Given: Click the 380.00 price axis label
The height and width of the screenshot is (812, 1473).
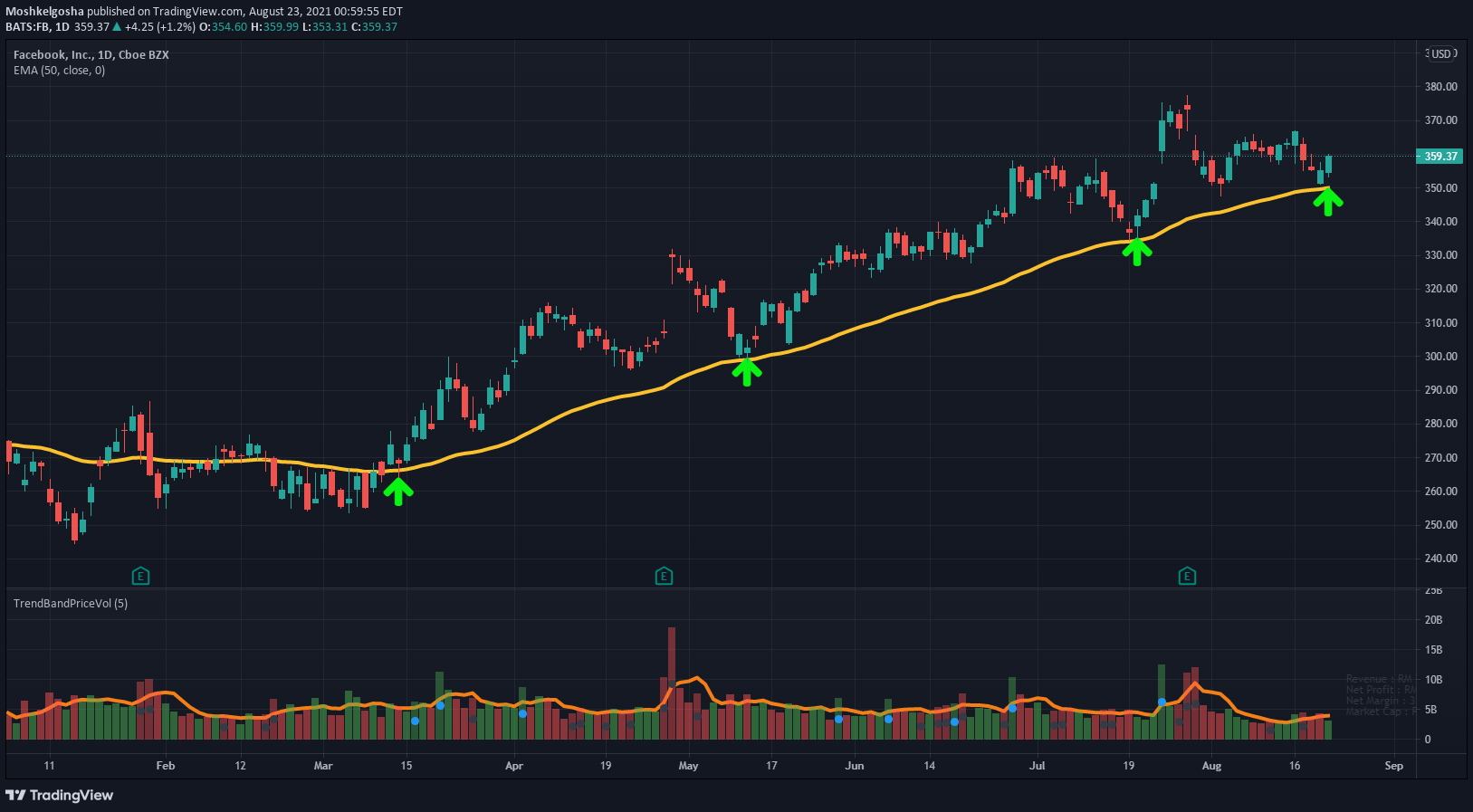Looking at the screenshot, I should point(1441,87).
